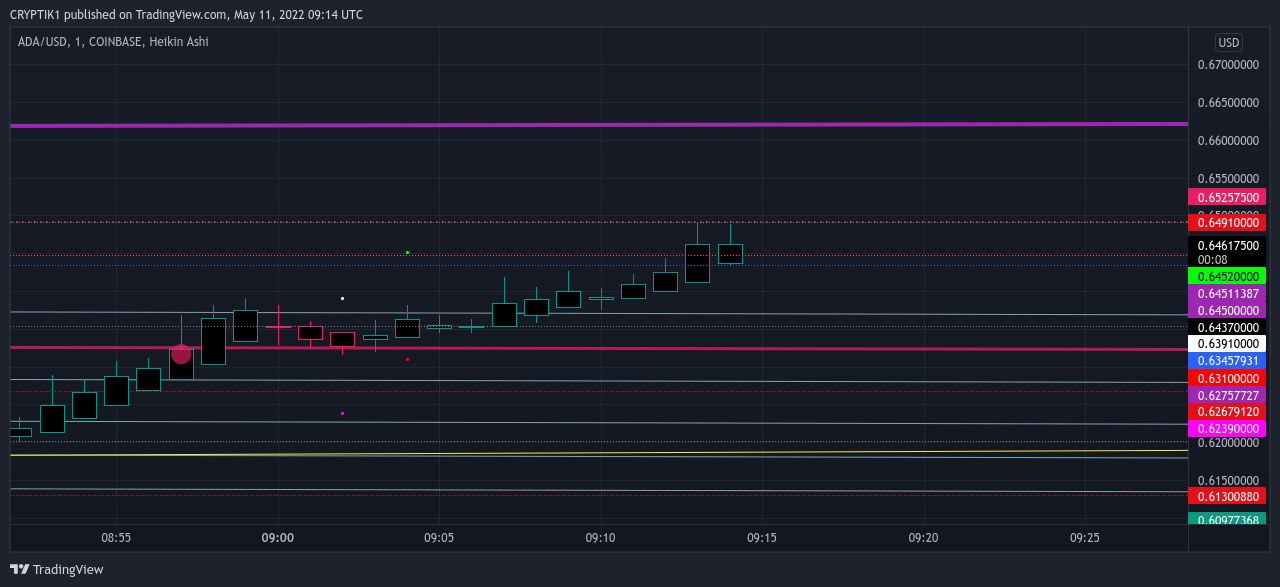Click the small white dot marker
The width and height of the screenshot is (1280, 587).
[342, 298]
